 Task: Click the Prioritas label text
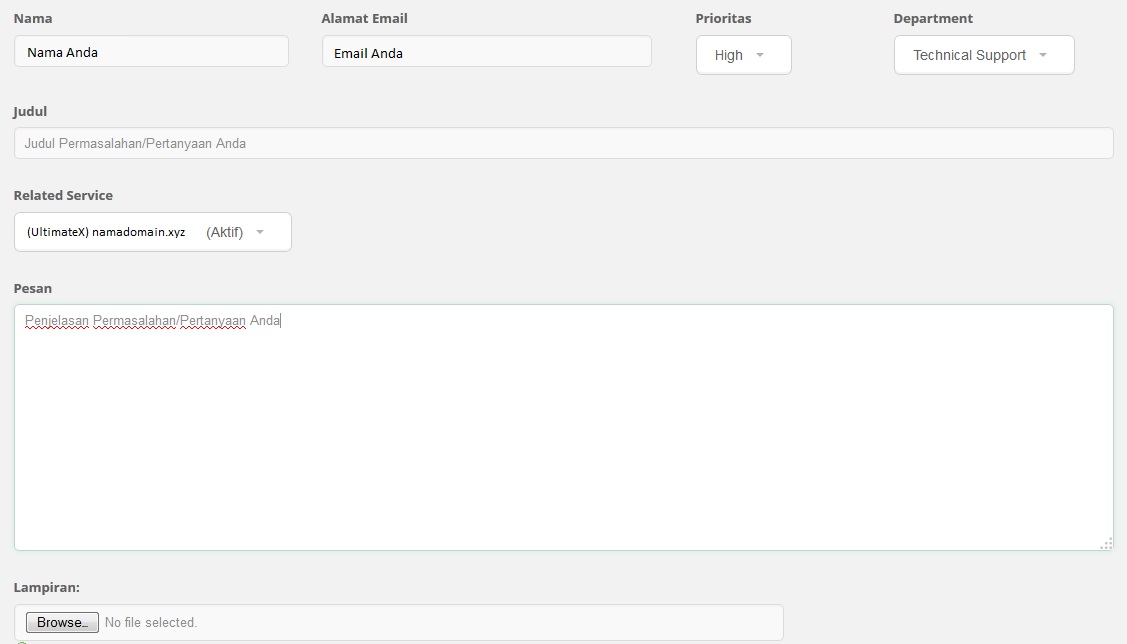pos(723,18)
